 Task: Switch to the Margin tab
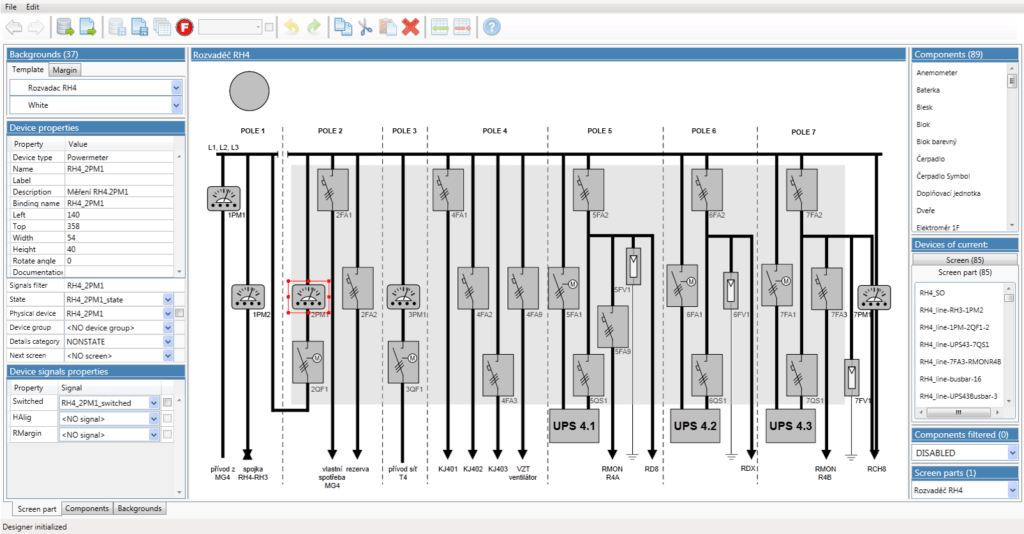[x=65, y=70]
